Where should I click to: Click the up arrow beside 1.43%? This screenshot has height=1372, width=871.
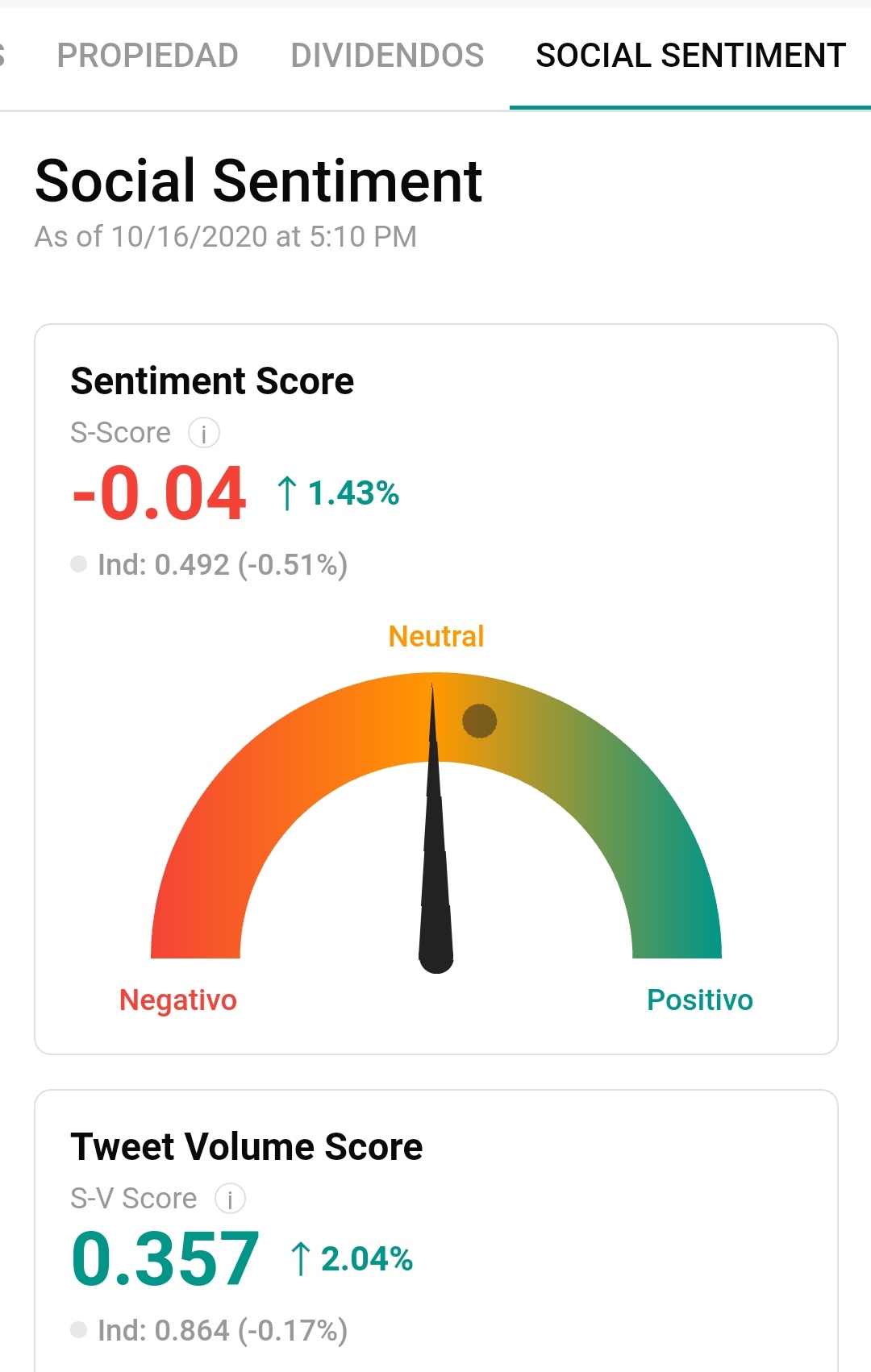pos(286,493)
